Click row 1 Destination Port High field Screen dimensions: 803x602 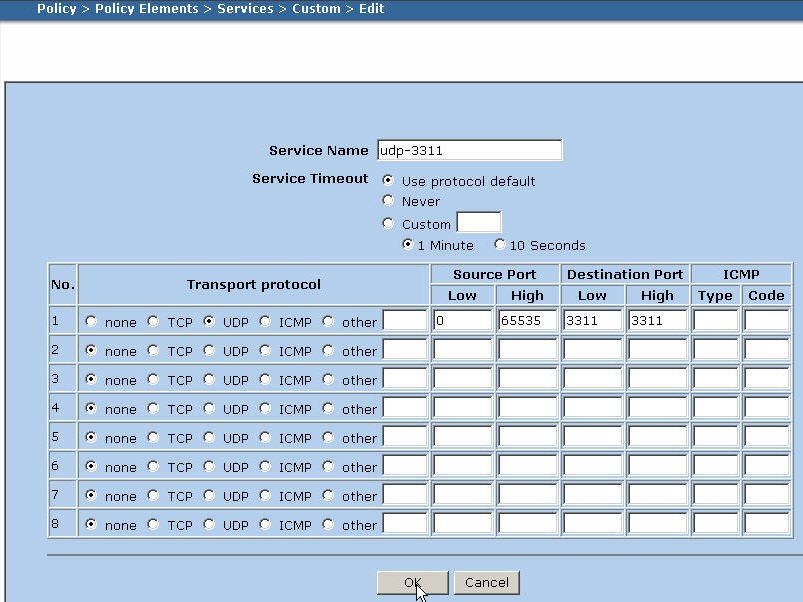(657, 321)
